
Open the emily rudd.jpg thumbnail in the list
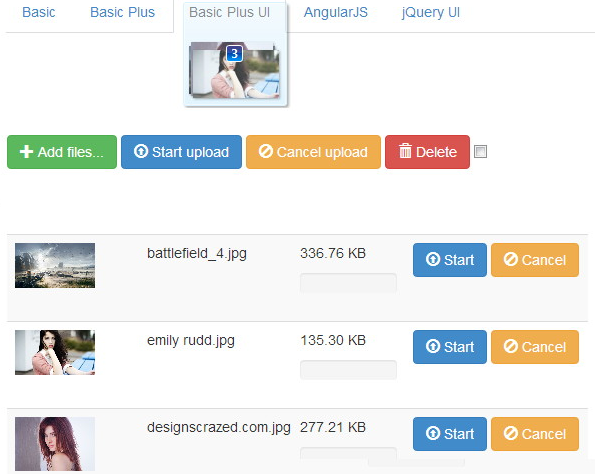point(55,352)
